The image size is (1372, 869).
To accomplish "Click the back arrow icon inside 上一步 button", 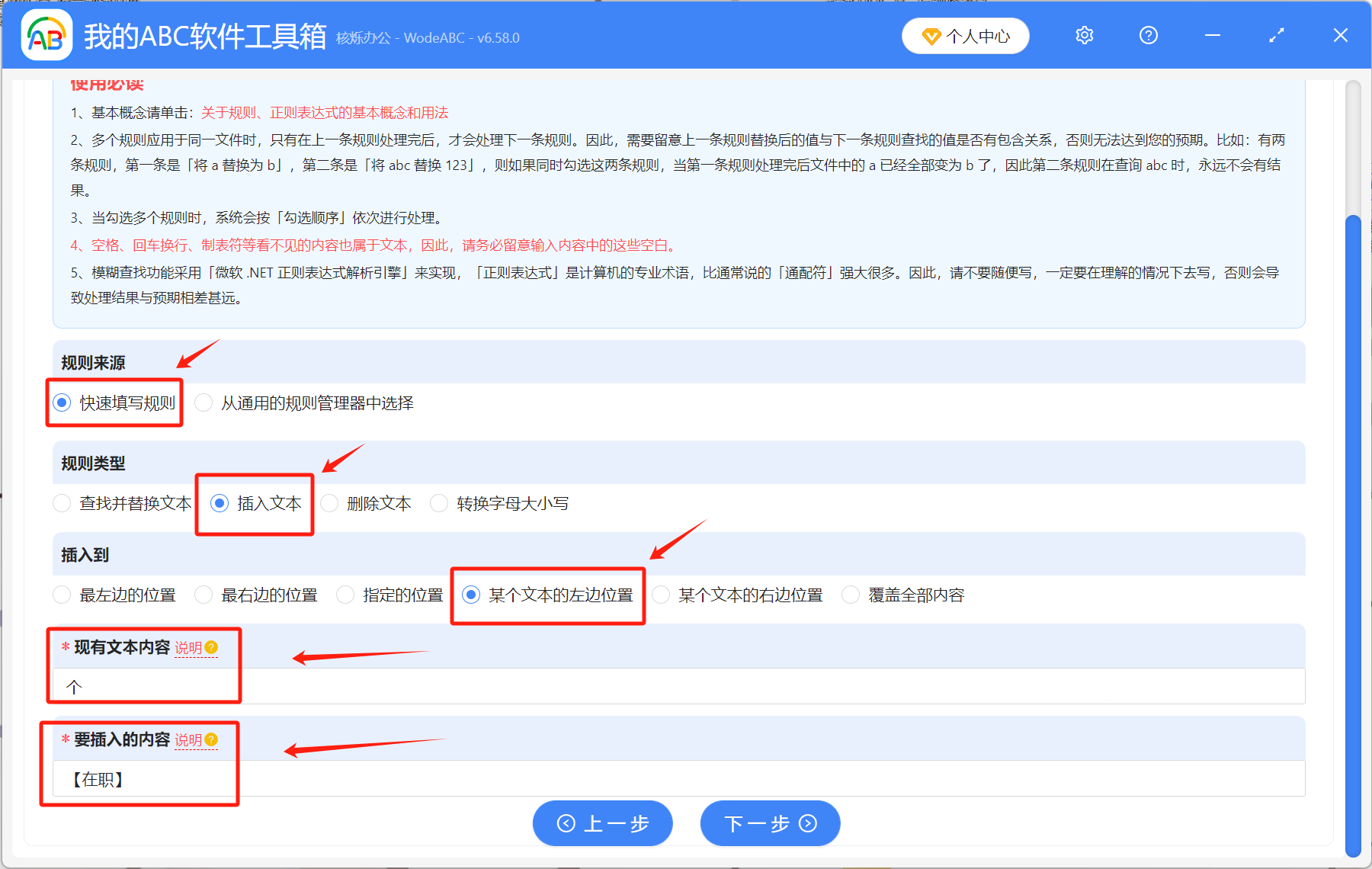I will point(566,823).
